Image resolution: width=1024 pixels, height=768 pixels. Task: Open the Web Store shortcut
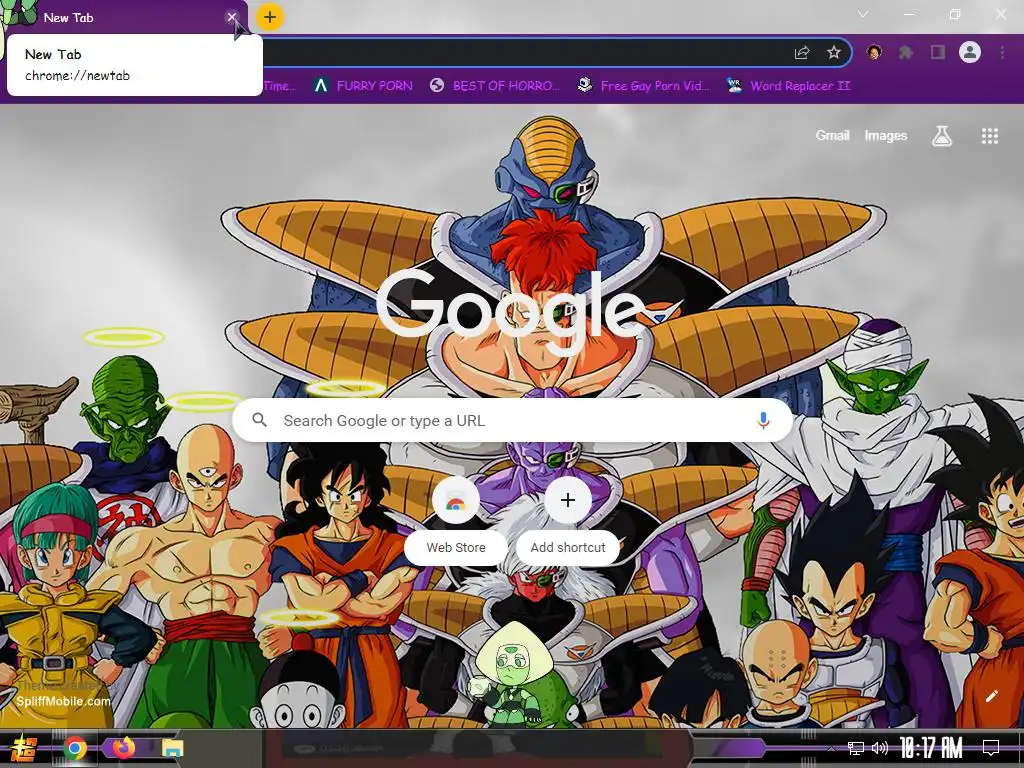(456, 522)
